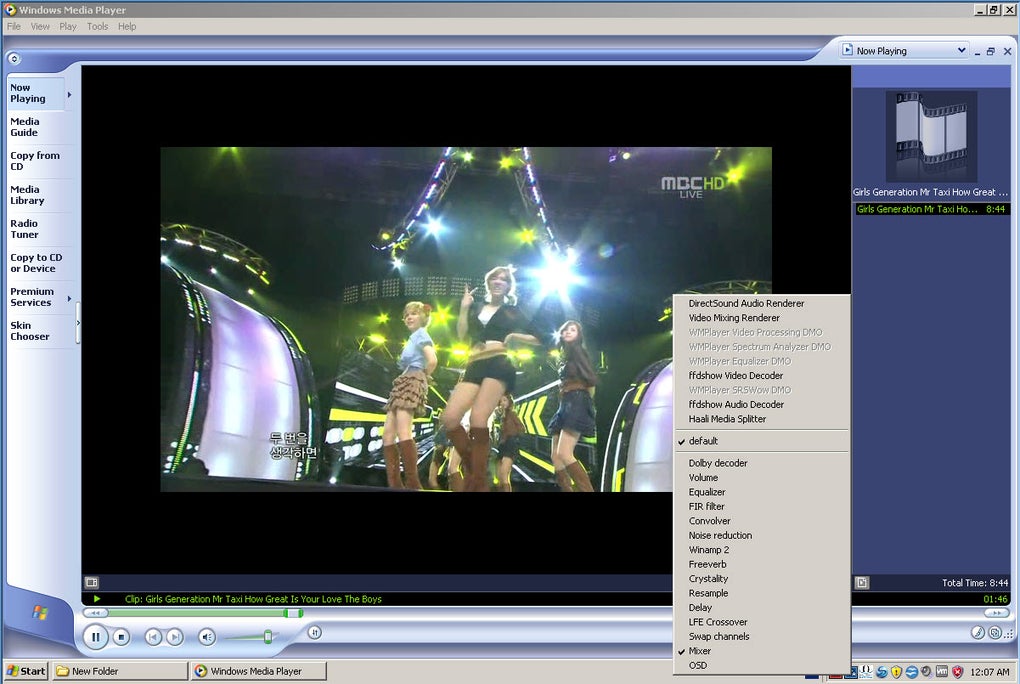Image resolution: width=1020 pixels, height=684 pixels.
Task: Click Windows Media Player taskbar button
Action: click(258, 671)
